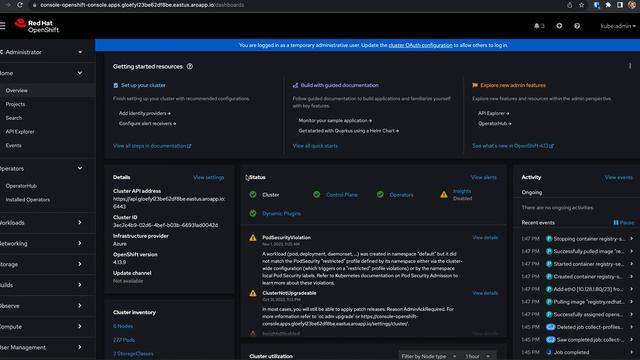Screen dimensions: 640x360
Task: Click the Getting started resources help icon
Action: [190, 66]
